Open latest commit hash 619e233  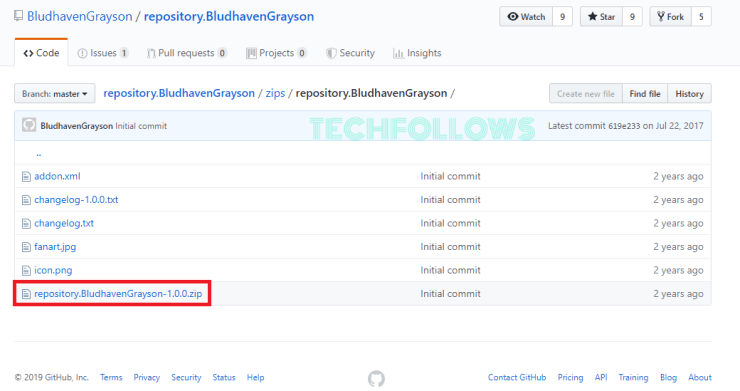point(624,126)
